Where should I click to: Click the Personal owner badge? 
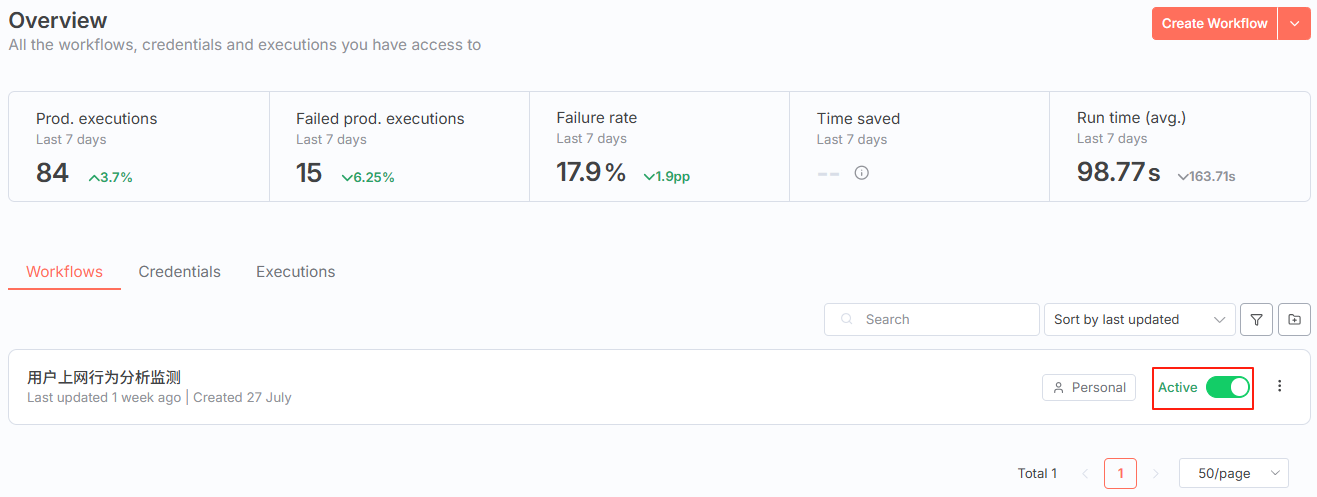pos(1088,388)
